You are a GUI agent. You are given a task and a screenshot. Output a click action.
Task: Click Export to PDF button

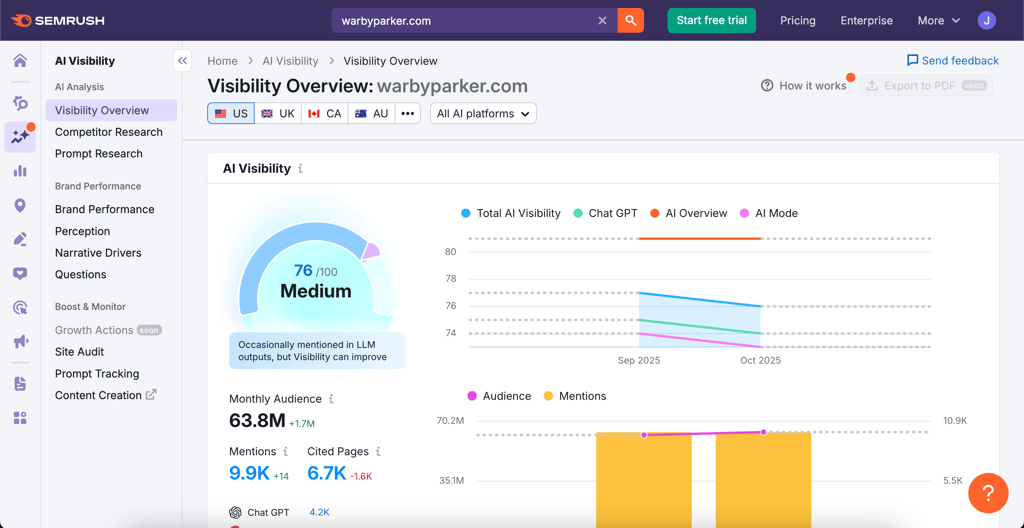click(926, 86)
